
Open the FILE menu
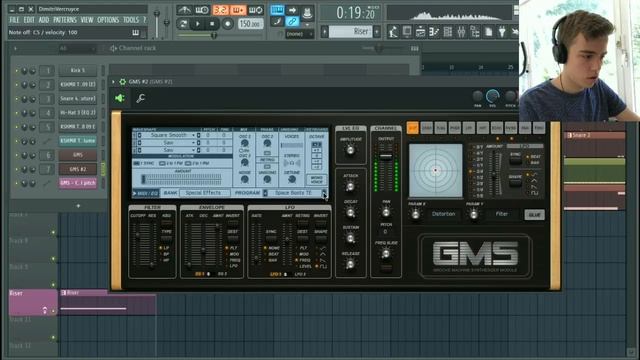pos(14,20)
